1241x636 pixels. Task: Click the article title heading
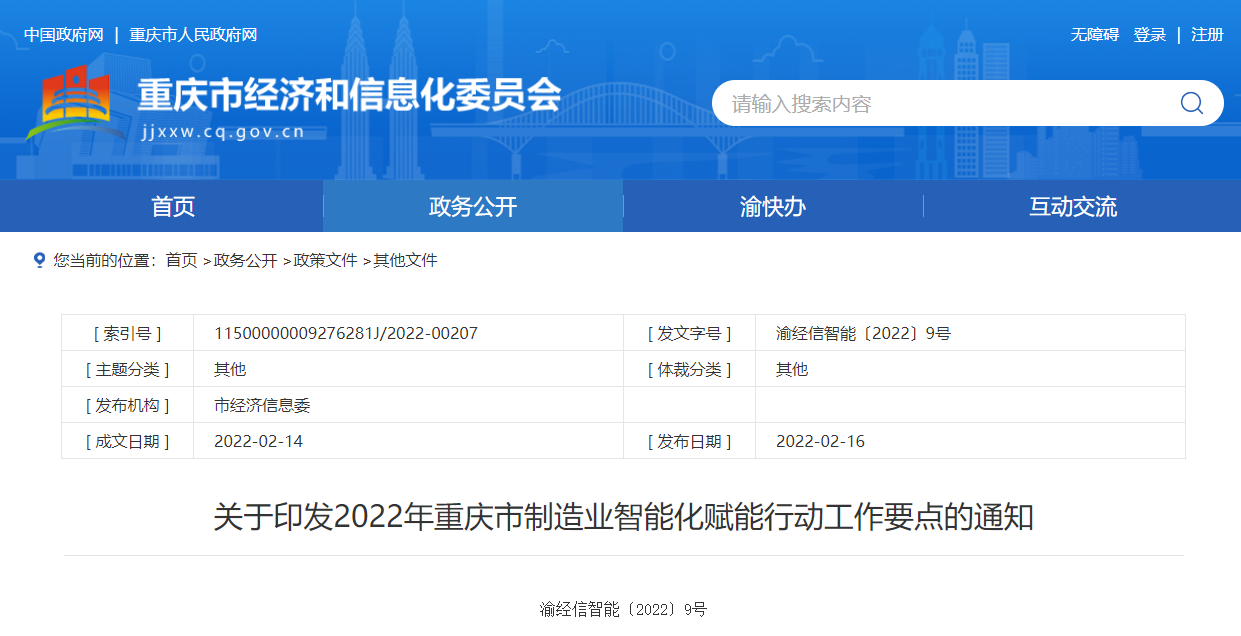click(x=623, y=517)
